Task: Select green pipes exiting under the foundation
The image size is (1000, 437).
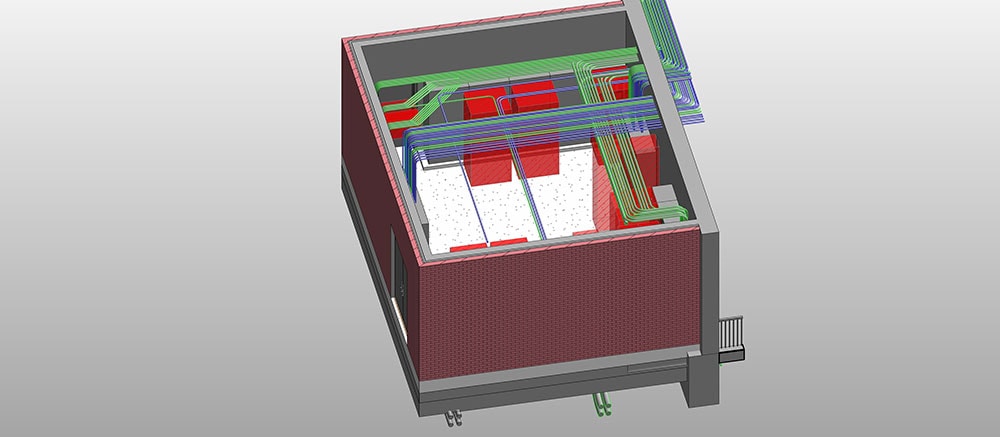Action: [x=602, y=404]
